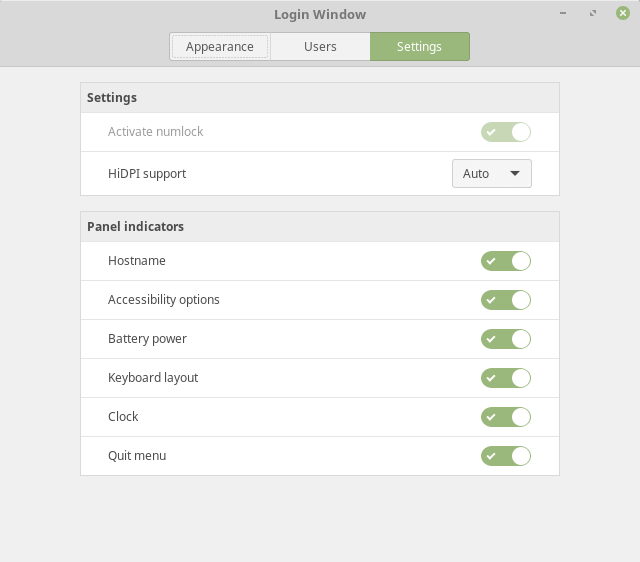Switch off the Clock indicator toggle
Viewport: 640px width, 562px height.
[x=505, y=417]
